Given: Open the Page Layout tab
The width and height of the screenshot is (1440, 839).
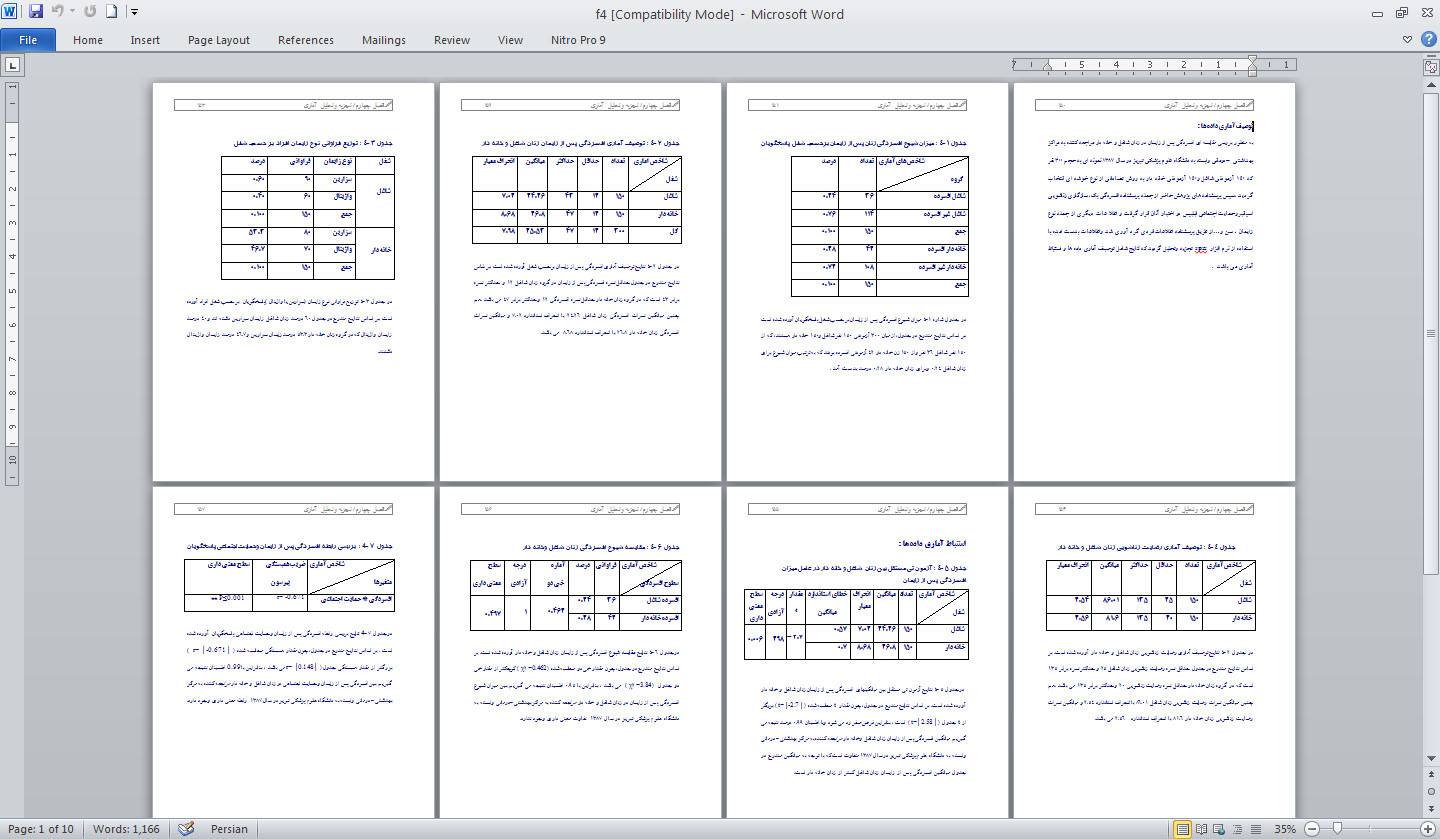Looking at the screenshot, I should [x=219, y=40].
